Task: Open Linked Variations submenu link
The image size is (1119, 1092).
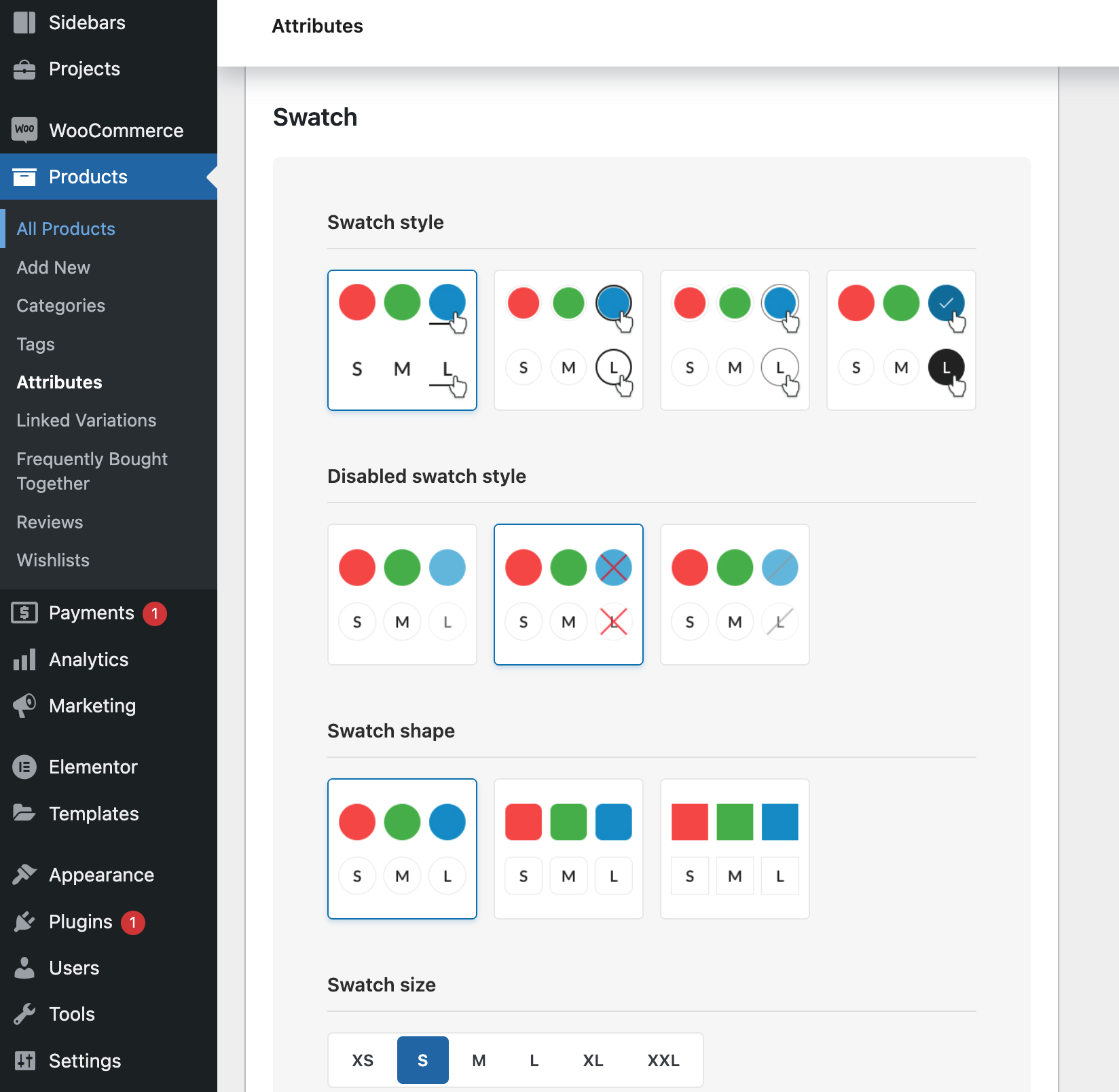Action: [x=87, y=420]
